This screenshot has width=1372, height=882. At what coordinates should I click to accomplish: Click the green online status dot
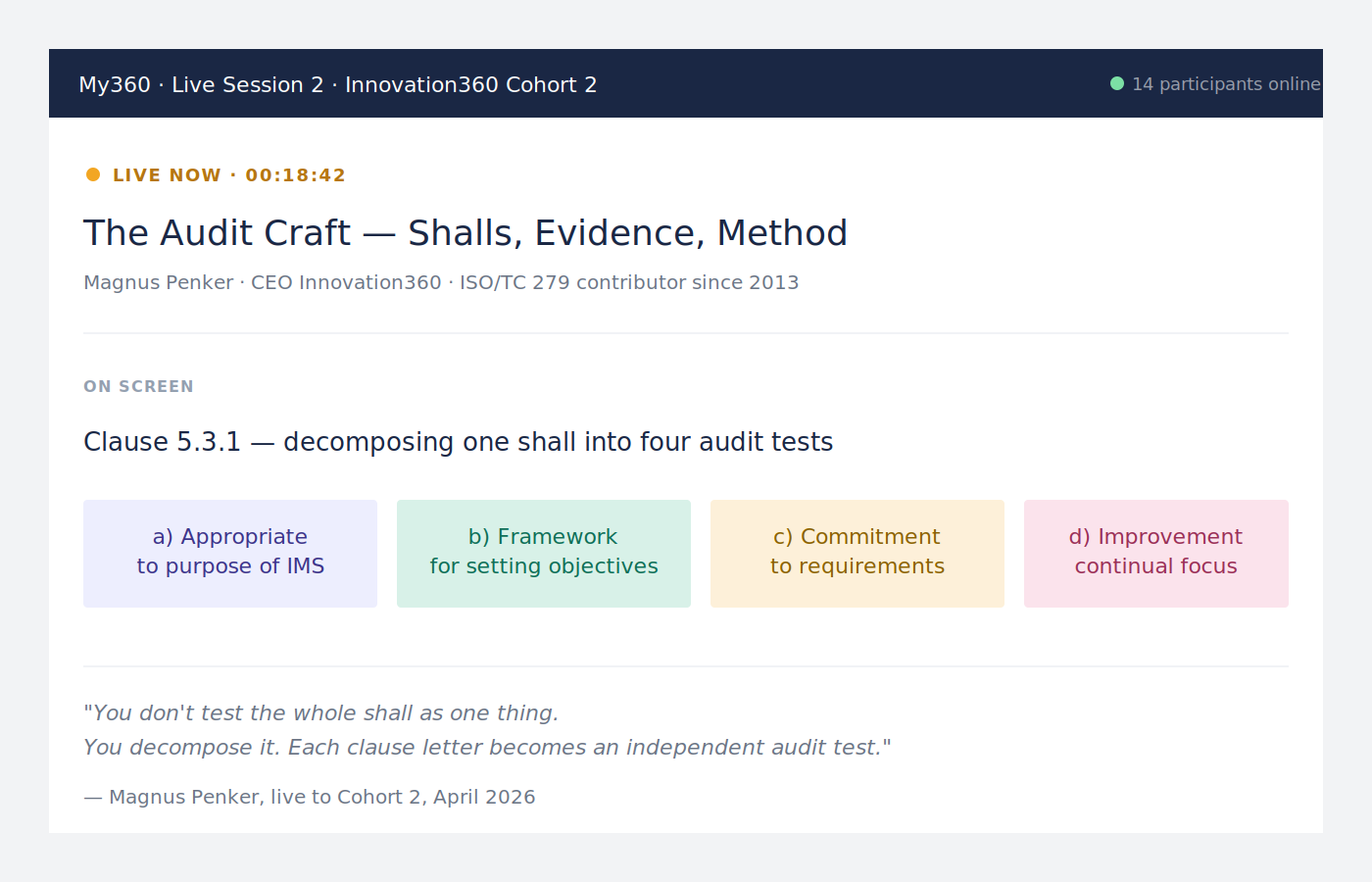tap(1115, 83)
